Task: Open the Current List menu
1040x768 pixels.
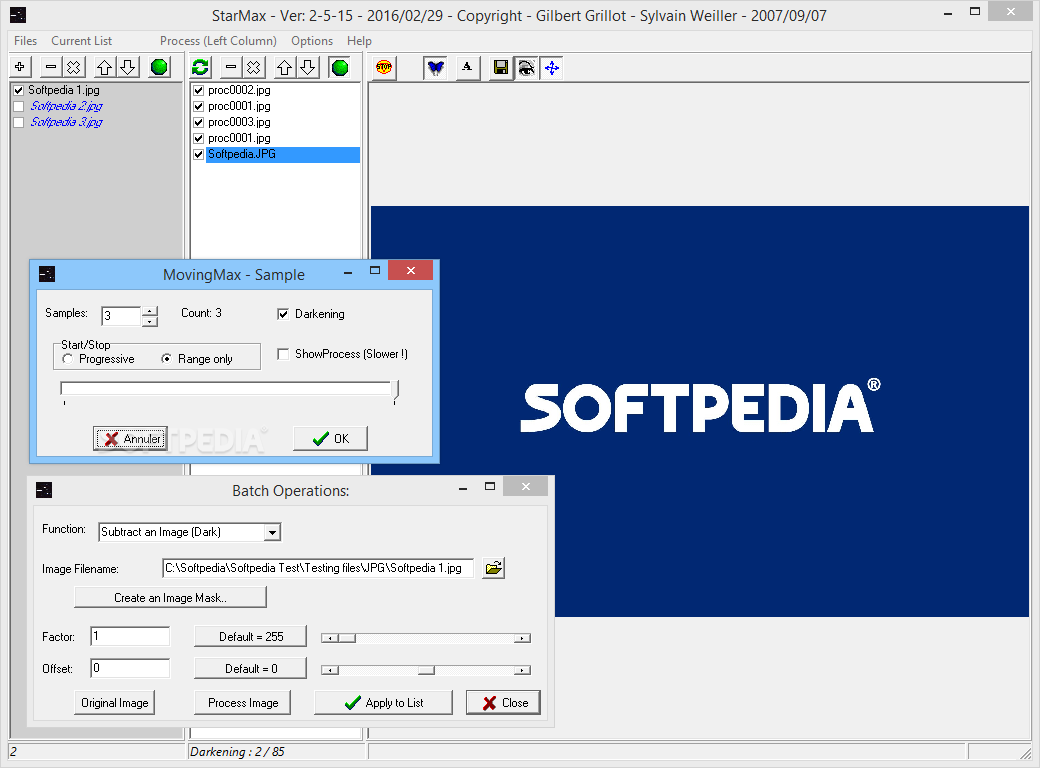Action: (82, 41)
